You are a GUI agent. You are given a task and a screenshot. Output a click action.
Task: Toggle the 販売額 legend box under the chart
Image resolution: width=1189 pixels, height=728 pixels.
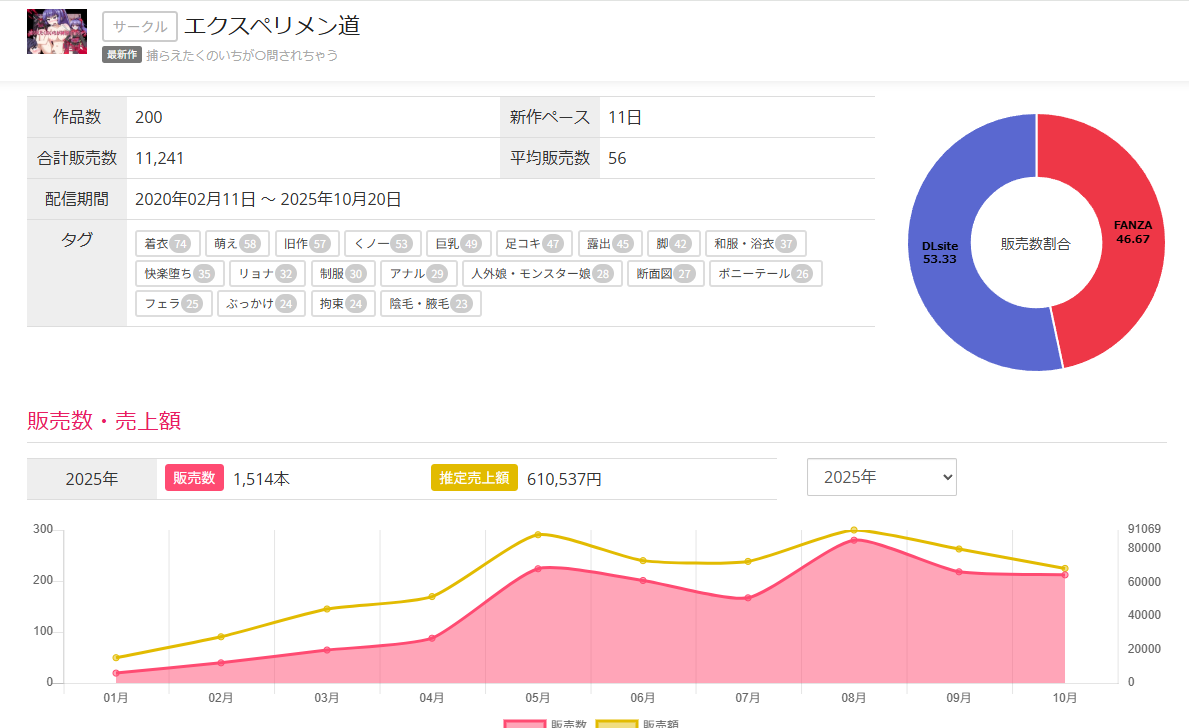pos(616,723)
